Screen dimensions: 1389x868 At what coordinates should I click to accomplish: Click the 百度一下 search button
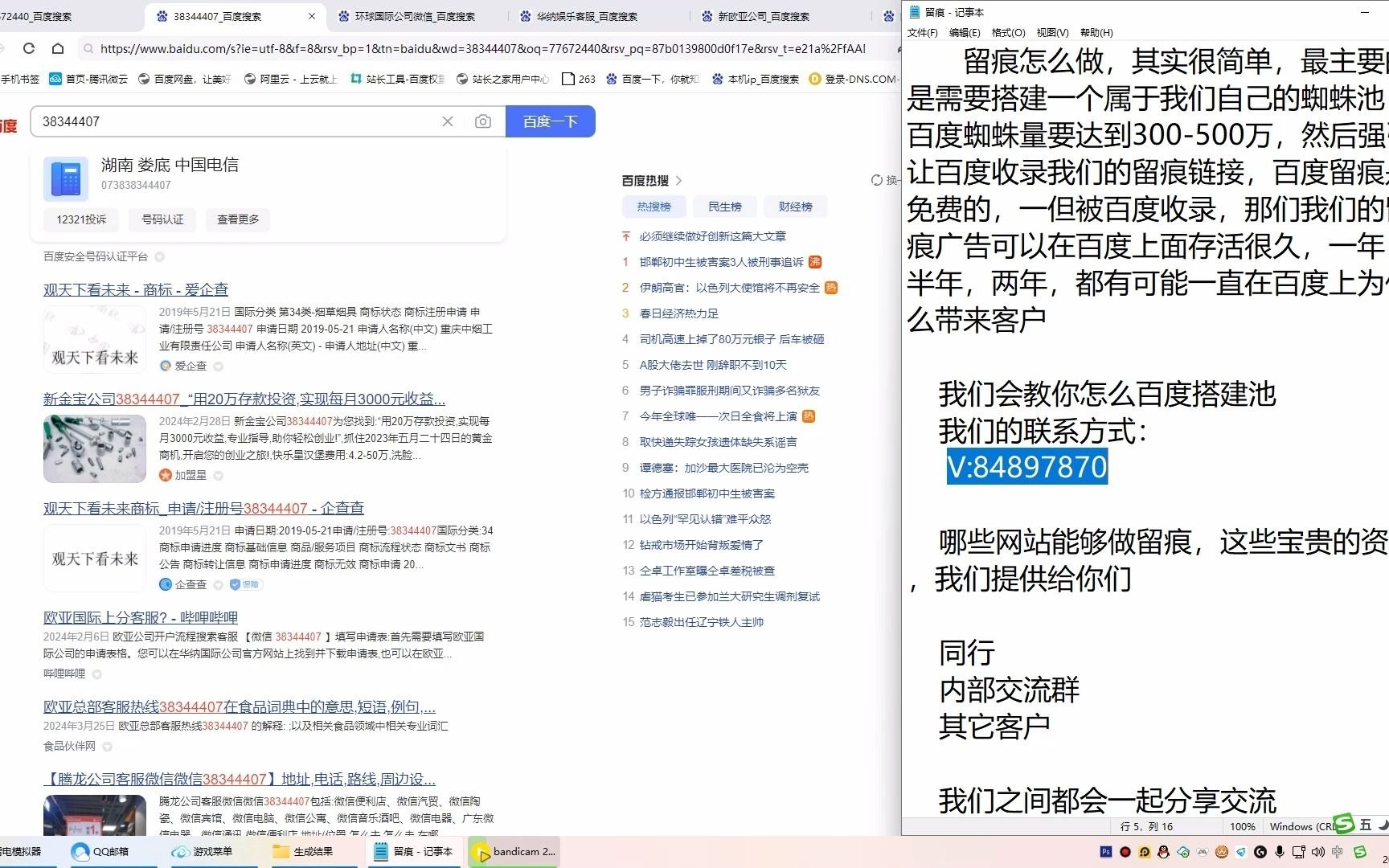[551, 121]
